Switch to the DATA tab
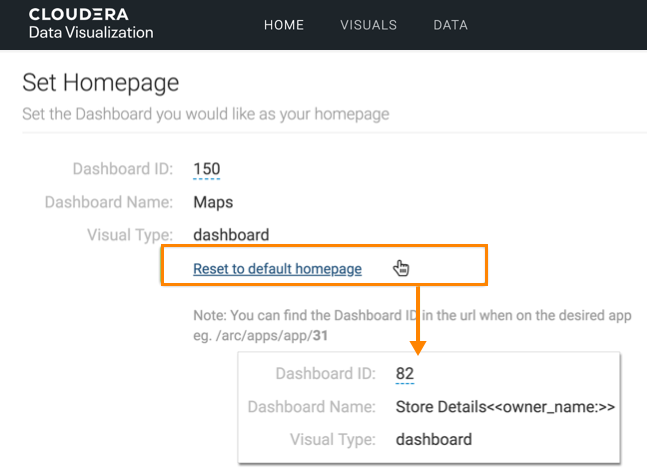This screenshot has width=647, height=470. click(450, 25)
